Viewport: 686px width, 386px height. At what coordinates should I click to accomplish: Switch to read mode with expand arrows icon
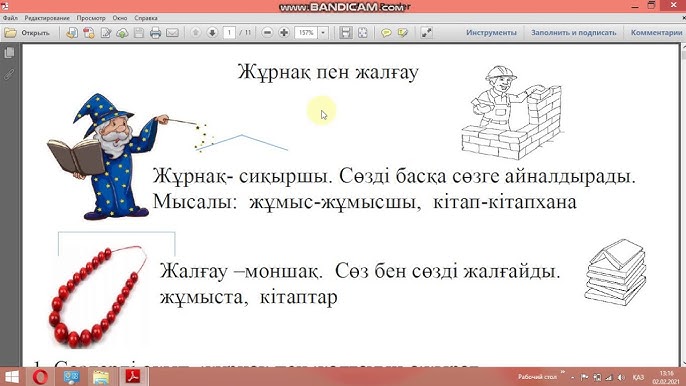pos(426,33)
